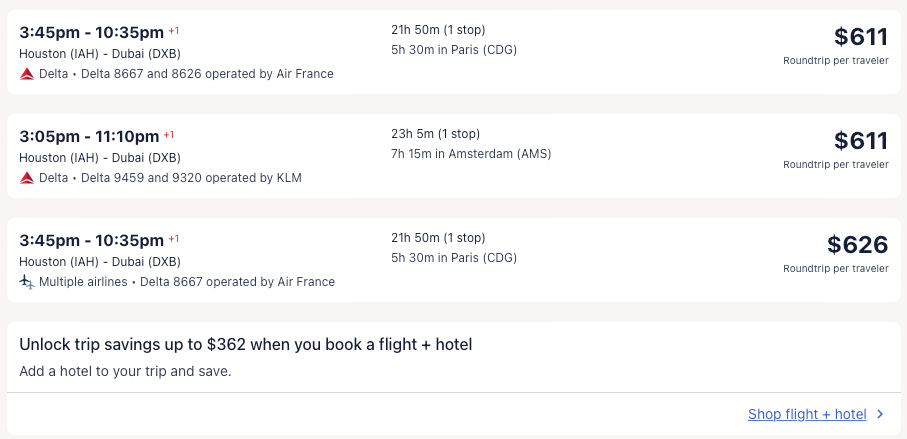Click the Multiple airlines plane icon
Image resolution: width=907 pixels, height=439 pixels.
(27, 282)
